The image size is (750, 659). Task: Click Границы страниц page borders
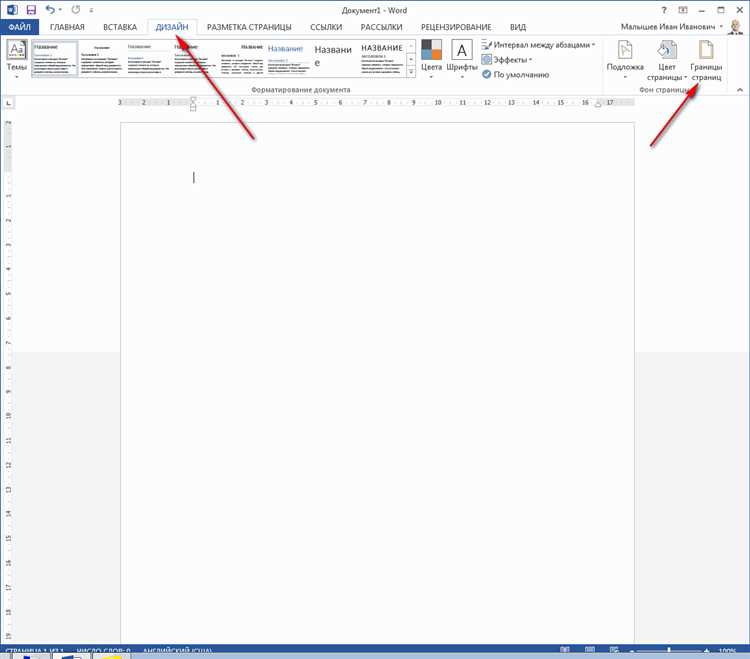(x=706, y=61)
